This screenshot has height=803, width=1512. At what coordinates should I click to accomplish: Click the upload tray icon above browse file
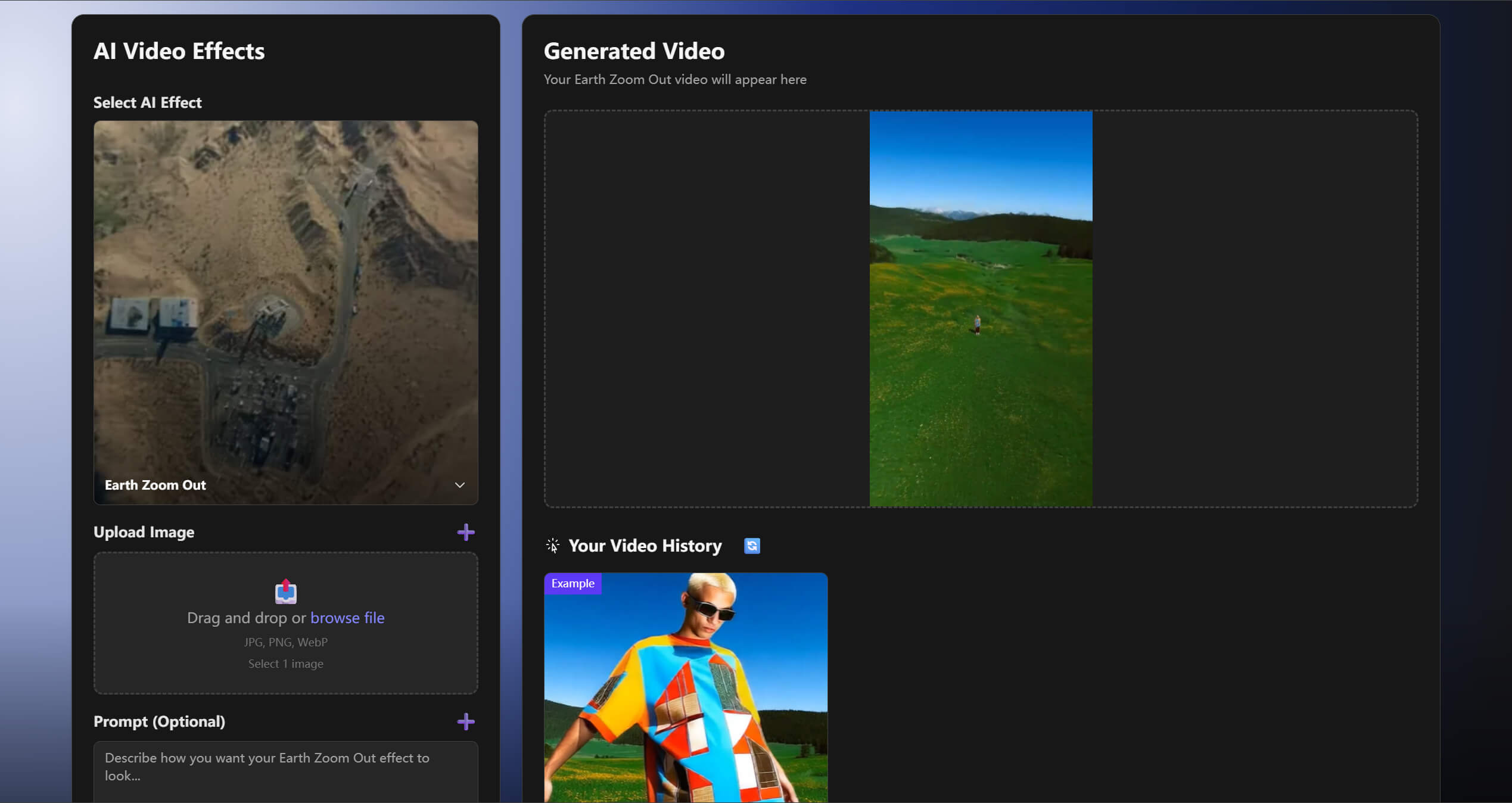(285, 592)
